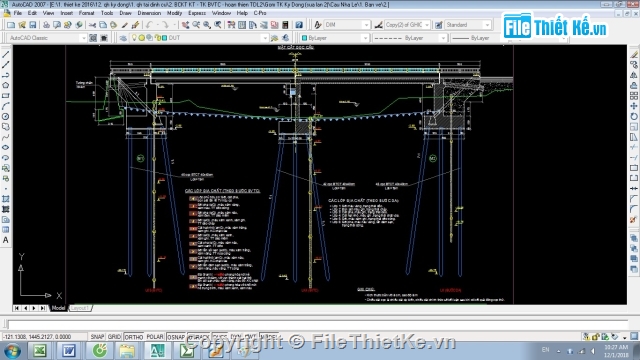
Task: Select the Circle draw tool
Action: coord(6,117)
